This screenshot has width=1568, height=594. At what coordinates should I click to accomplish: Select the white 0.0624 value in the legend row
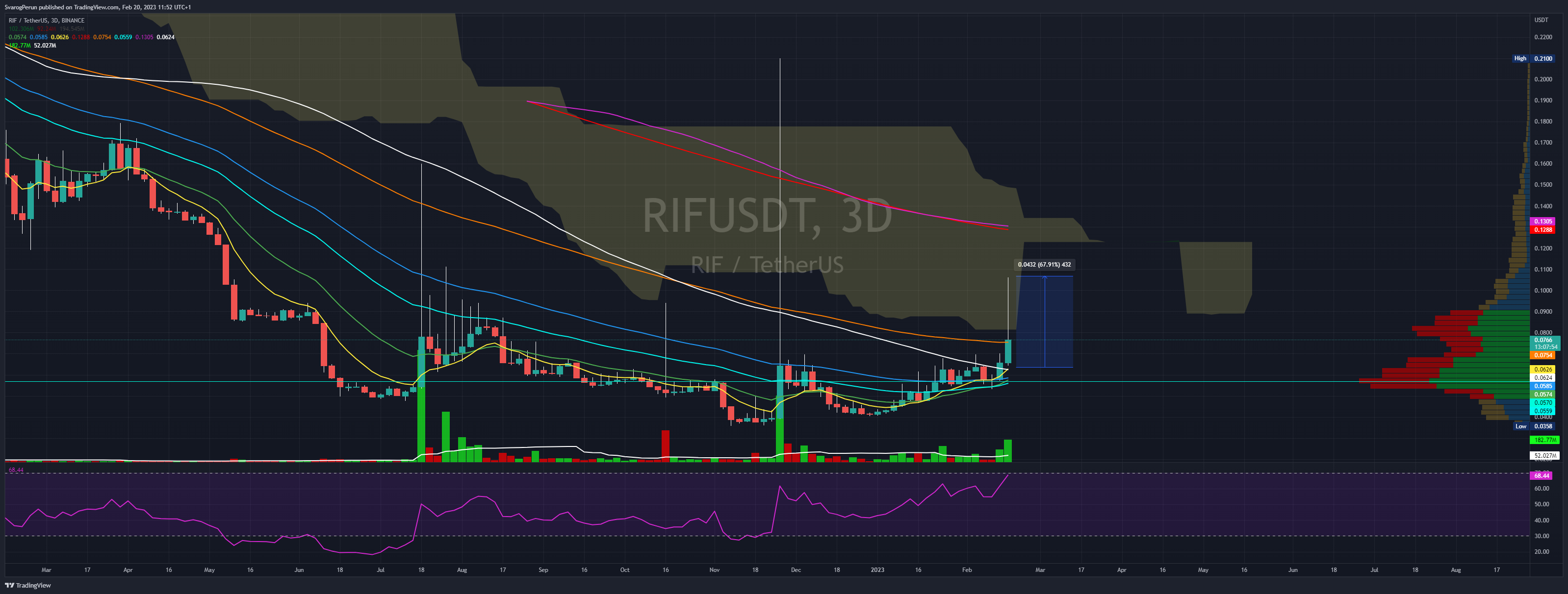click(166, 37)
